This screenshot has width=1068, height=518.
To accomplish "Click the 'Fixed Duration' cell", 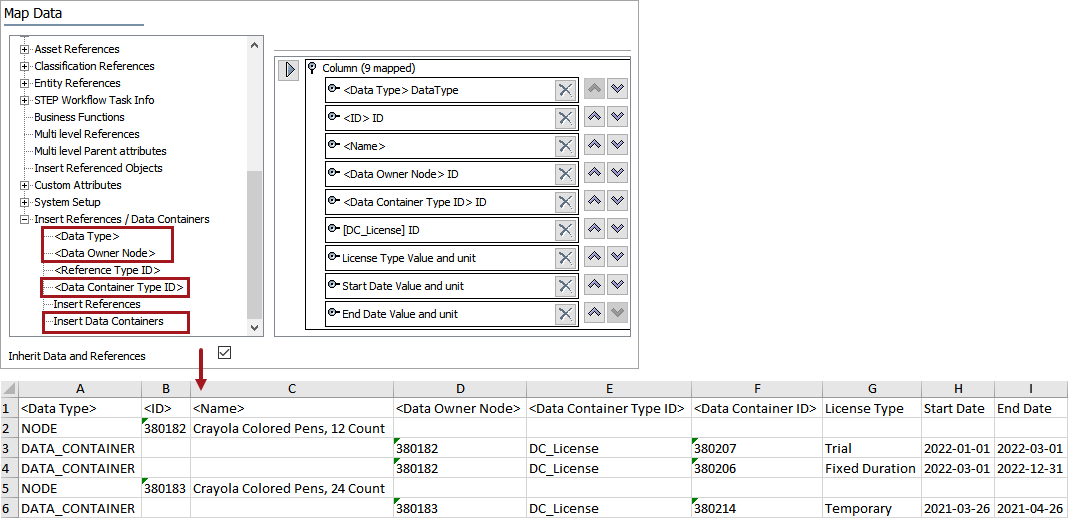I will coord(872,469).
